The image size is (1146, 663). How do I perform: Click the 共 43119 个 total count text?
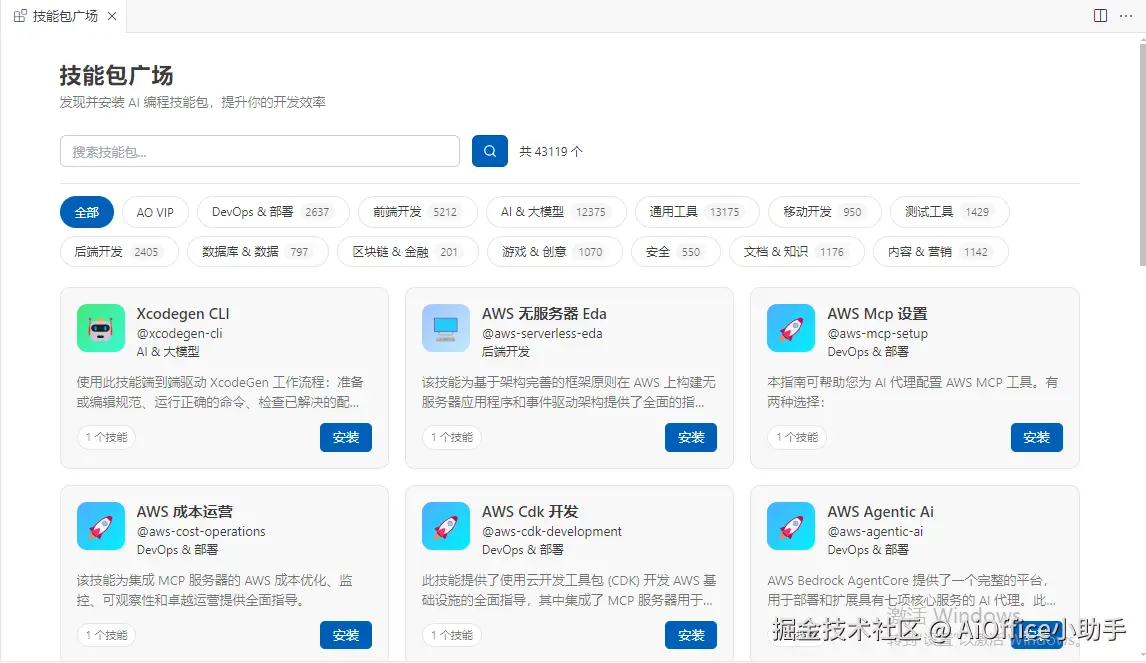tap(551, 151)
